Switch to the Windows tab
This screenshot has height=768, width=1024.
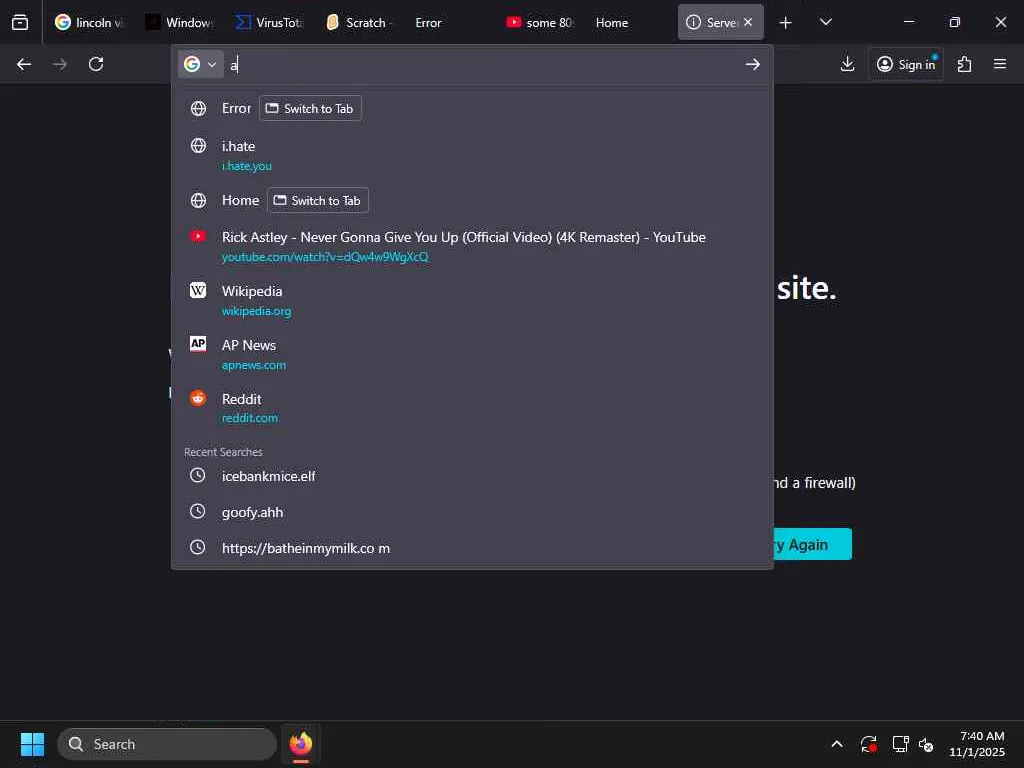[180, 23]
